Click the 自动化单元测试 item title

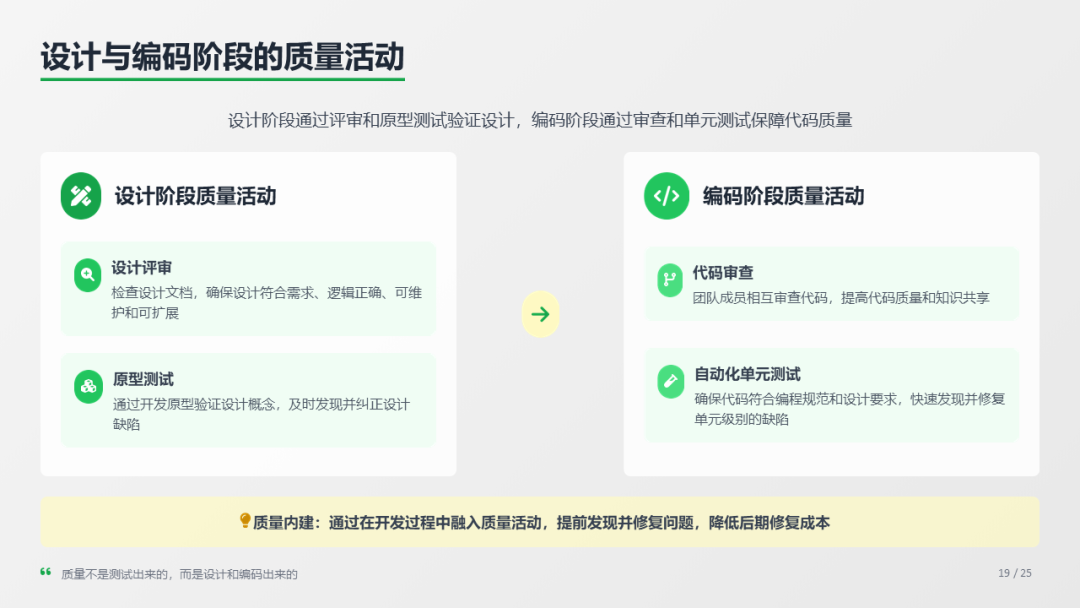click(747, 374)
